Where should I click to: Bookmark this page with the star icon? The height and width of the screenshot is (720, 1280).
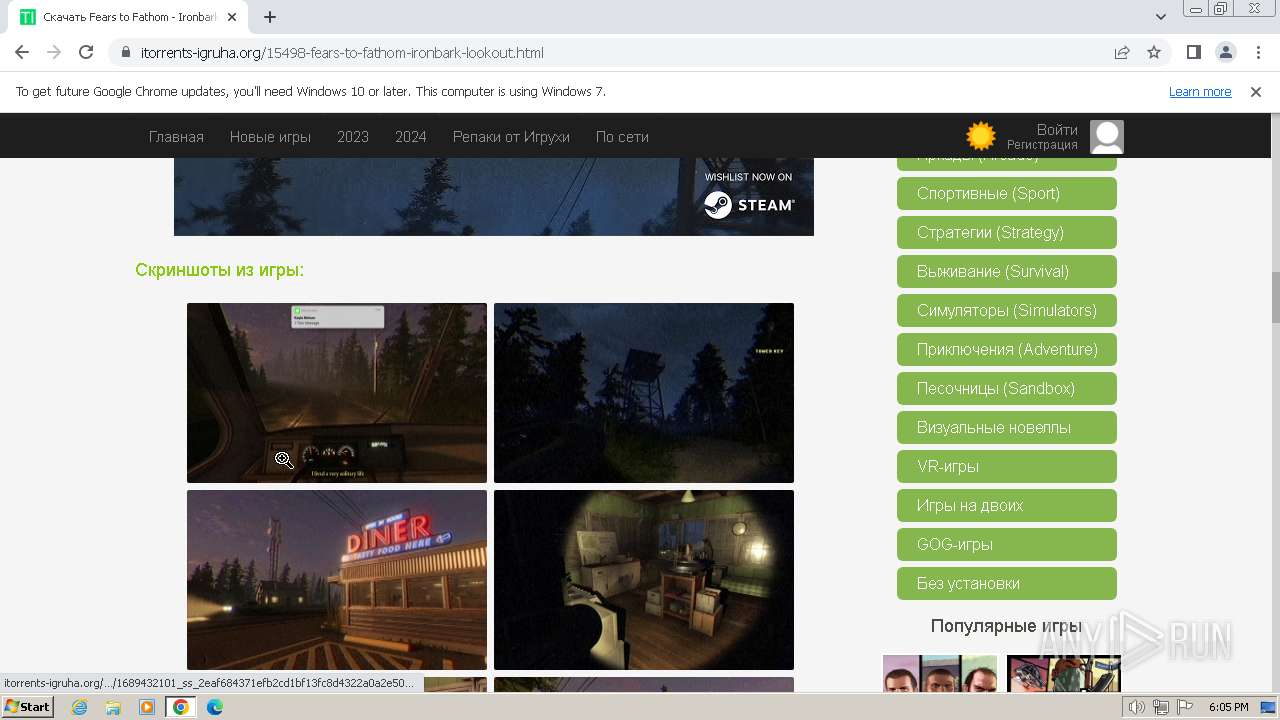coord(1154,52)
